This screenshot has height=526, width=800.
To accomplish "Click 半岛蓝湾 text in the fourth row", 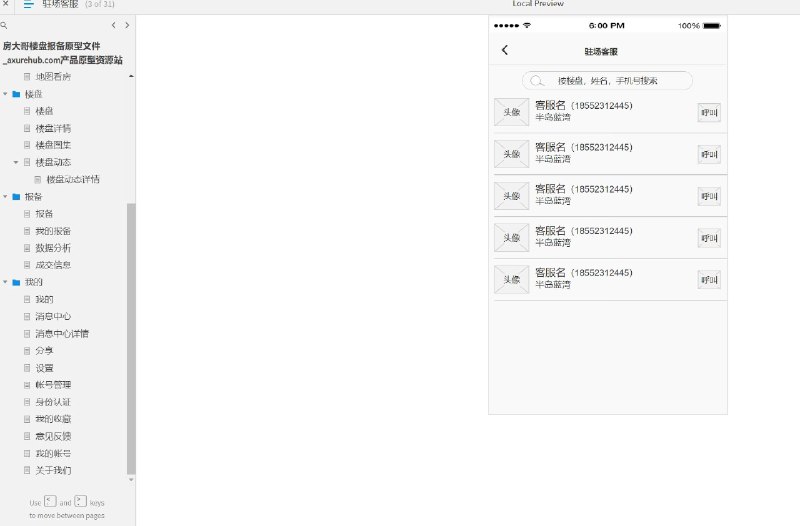I will coord(553,243).
